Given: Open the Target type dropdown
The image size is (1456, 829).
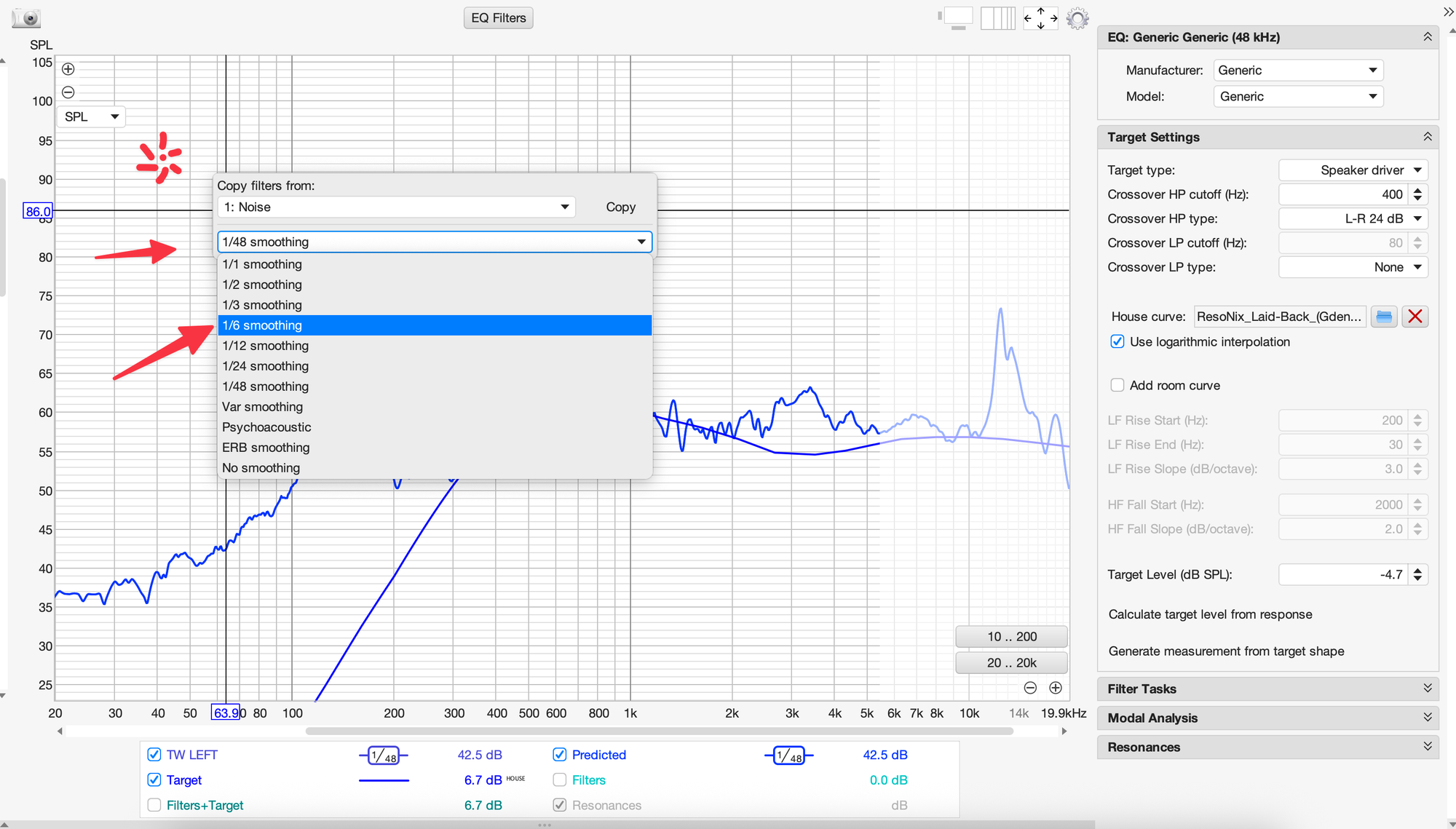Looking at the screenshot, I should pos(1353,170).
